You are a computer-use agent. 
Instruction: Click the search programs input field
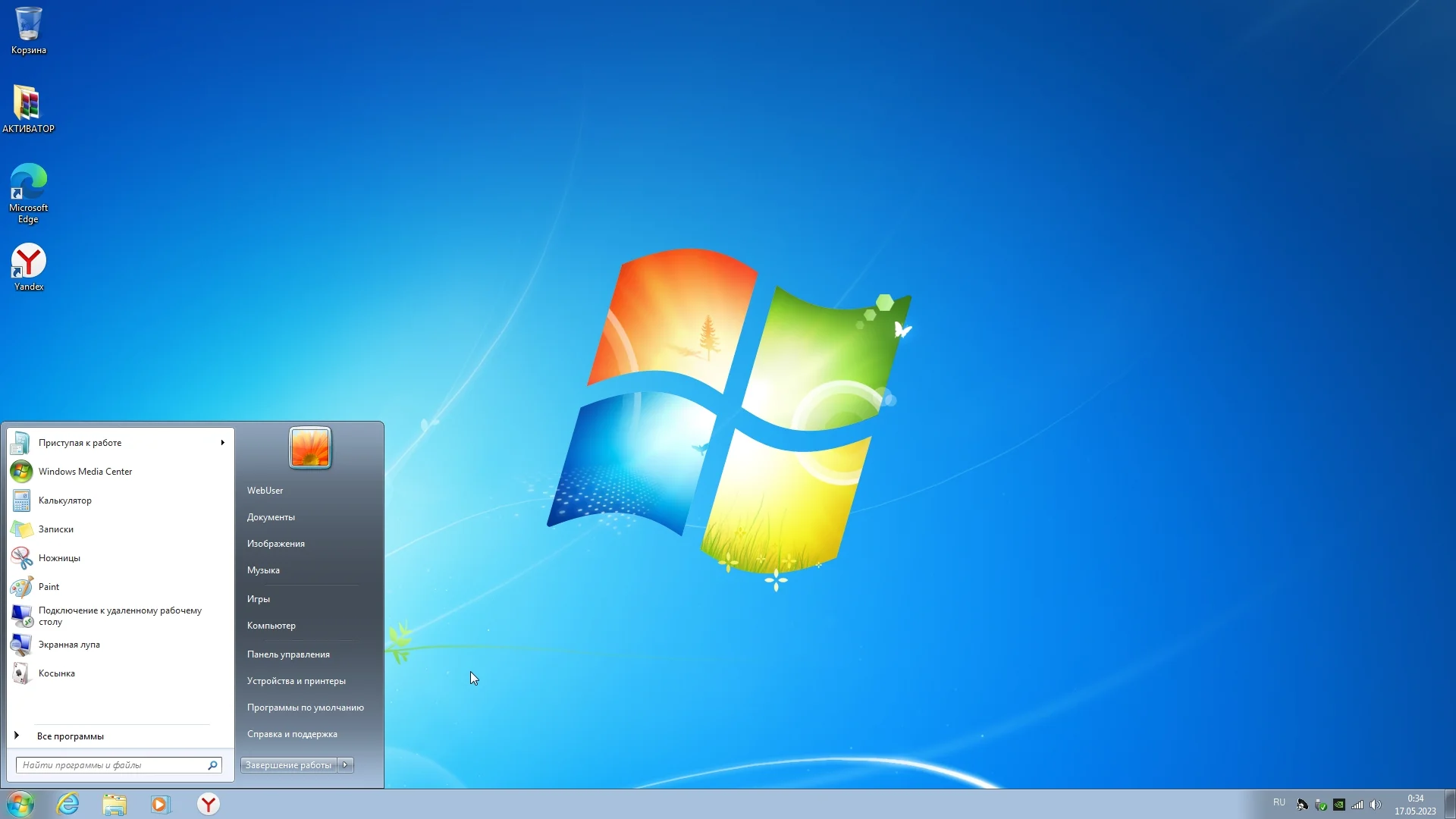pyautogui.click(x=113, y=765)
